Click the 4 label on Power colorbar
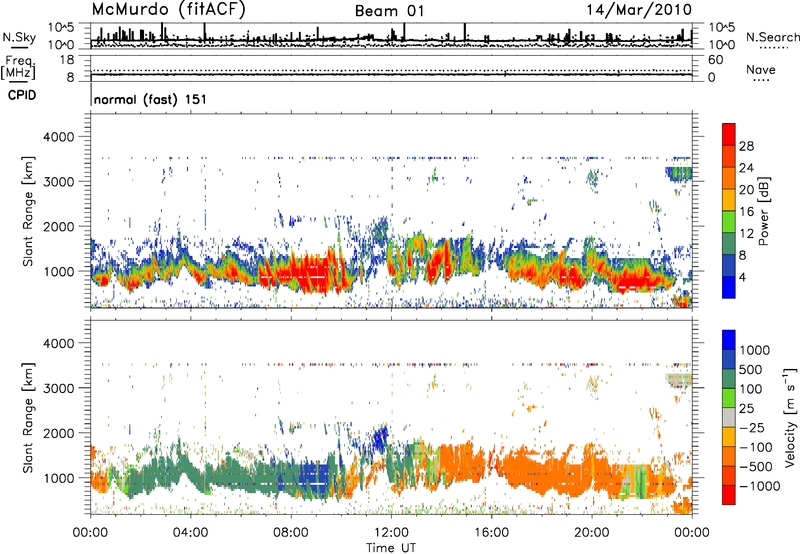Viewport: 800px width, 554px height. [743, 278]
